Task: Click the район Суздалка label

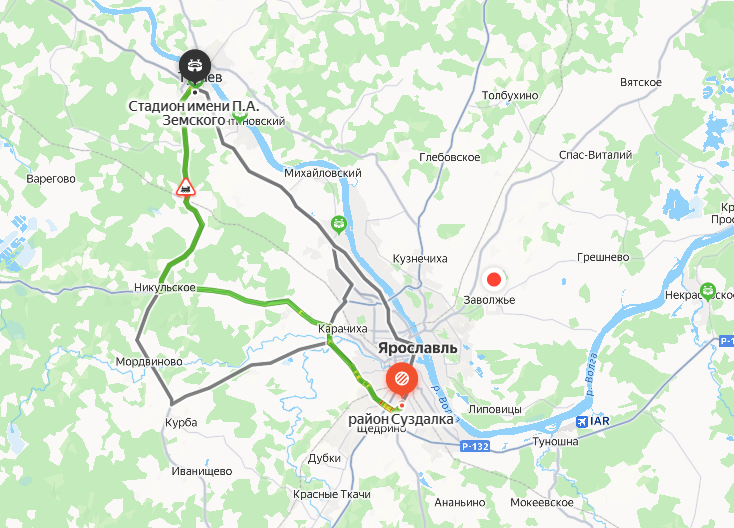Action: 401,419
